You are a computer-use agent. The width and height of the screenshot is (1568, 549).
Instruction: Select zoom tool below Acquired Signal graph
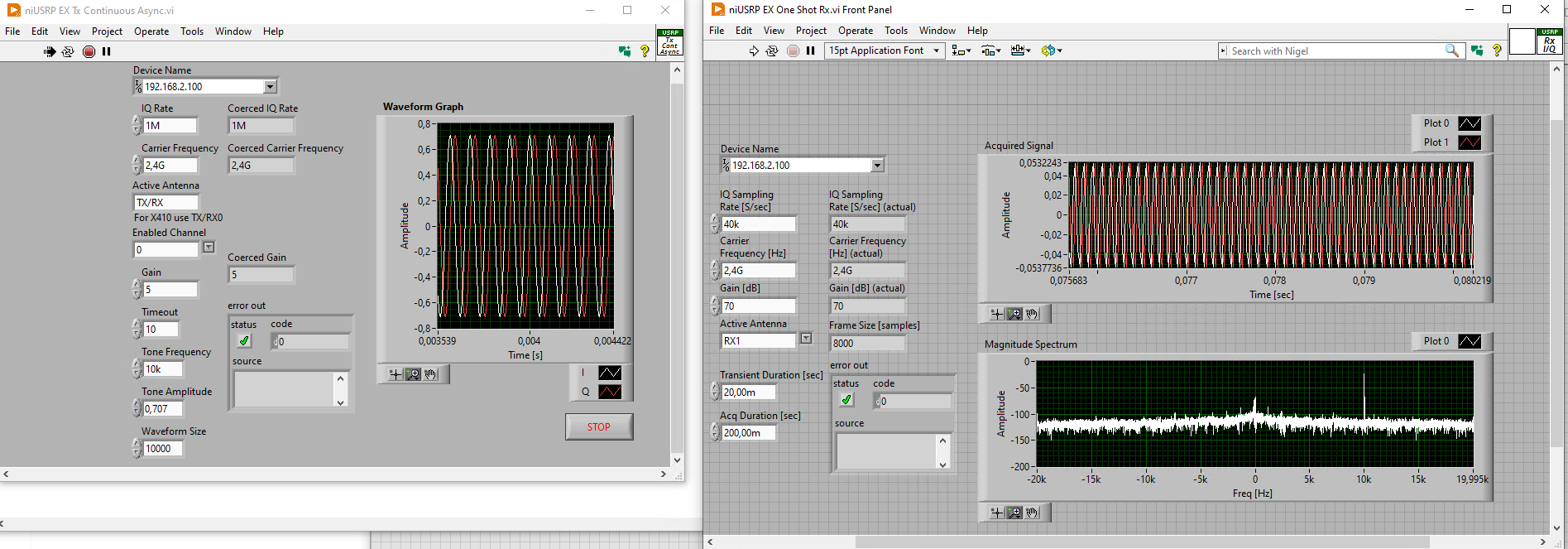(x=1014, y=314)
